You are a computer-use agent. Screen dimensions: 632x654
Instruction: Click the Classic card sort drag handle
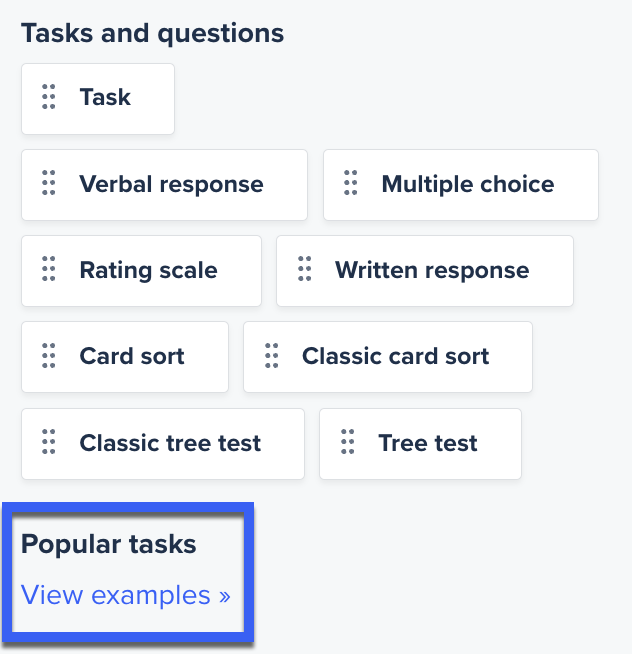pos(272,356)
